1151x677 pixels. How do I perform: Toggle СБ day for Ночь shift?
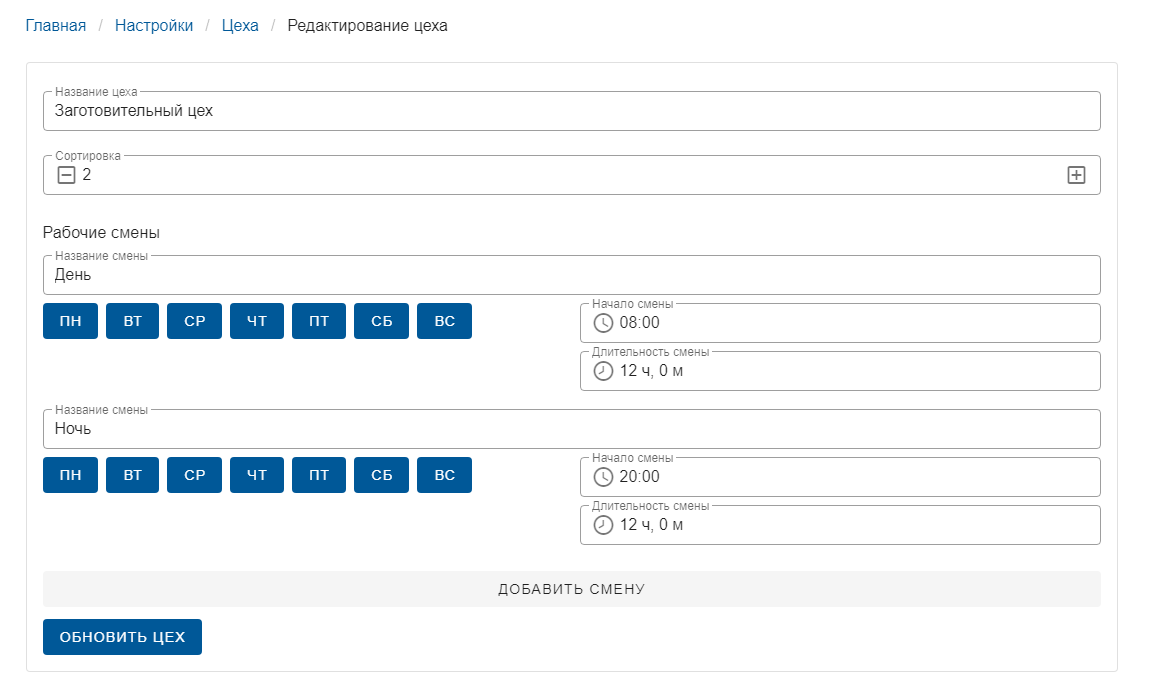coord(381,475)
